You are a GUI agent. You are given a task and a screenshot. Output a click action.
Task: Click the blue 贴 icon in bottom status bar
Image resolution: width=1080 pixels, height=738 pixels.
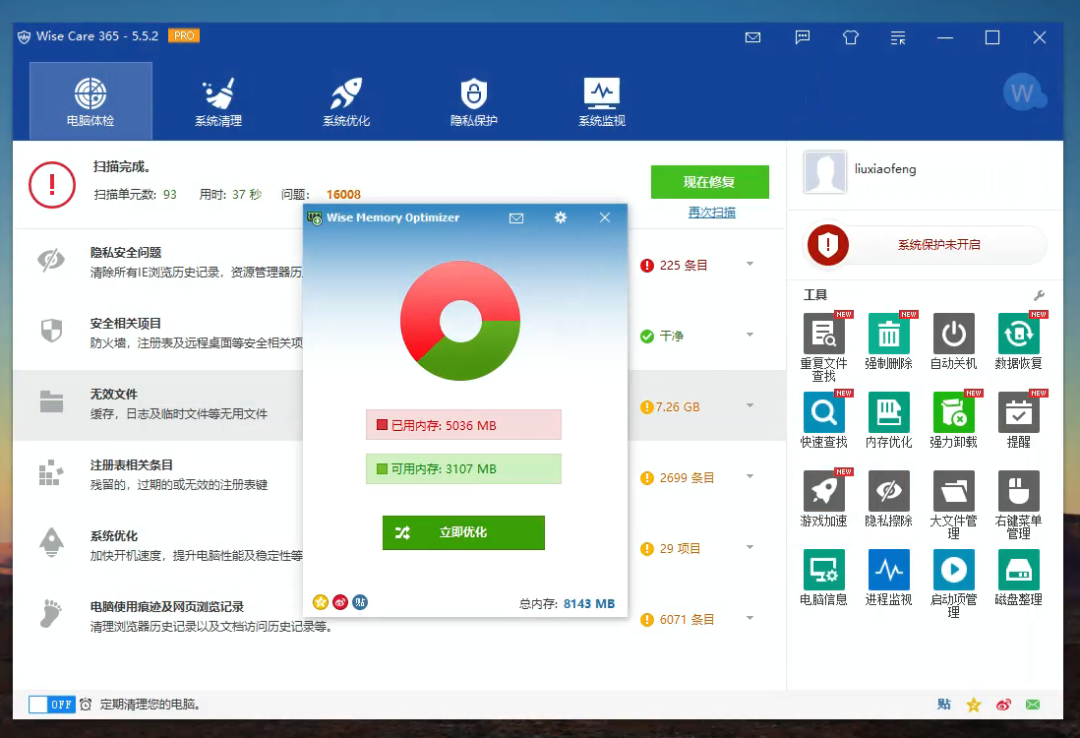(x=944, y=704)
